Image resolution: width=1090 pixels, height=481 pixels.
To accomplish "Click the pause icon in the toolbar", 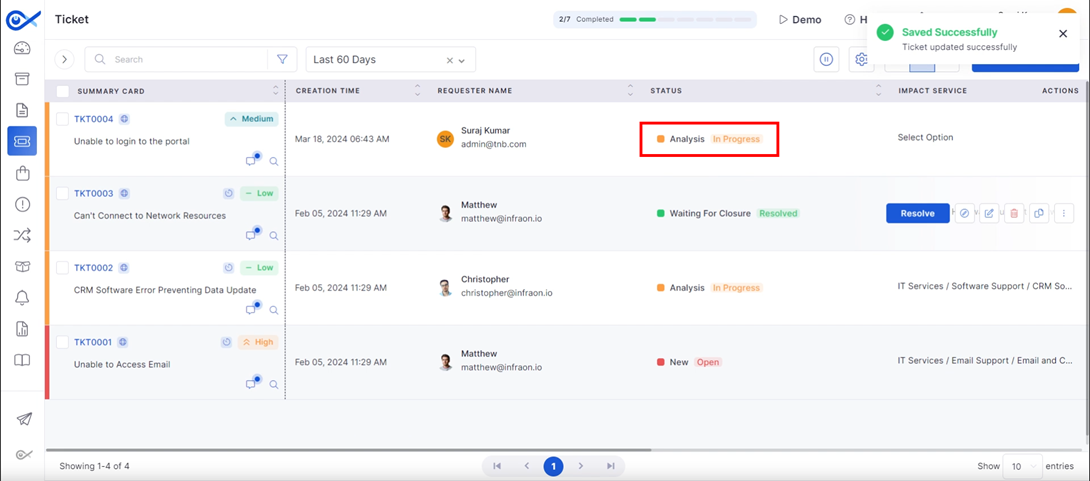I will pos(826,60).
